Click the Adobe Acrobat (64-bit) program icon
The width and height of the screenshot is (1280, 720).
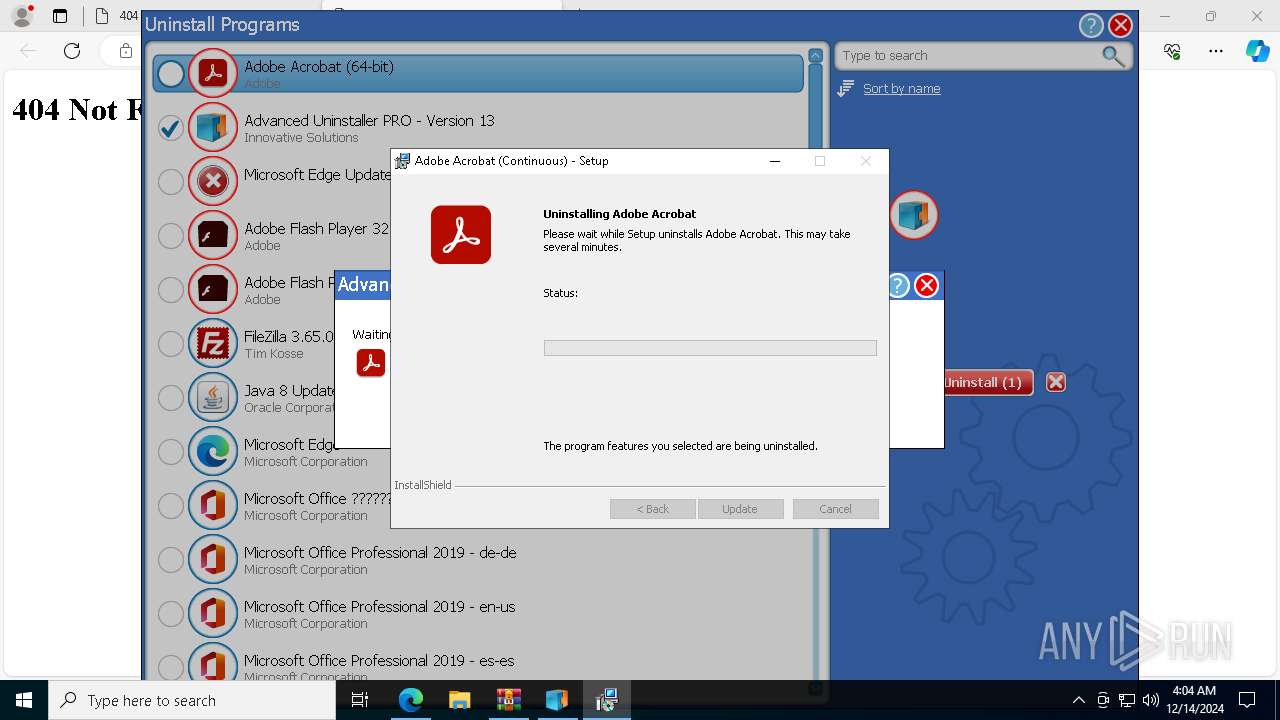click(x=212, y=73)
